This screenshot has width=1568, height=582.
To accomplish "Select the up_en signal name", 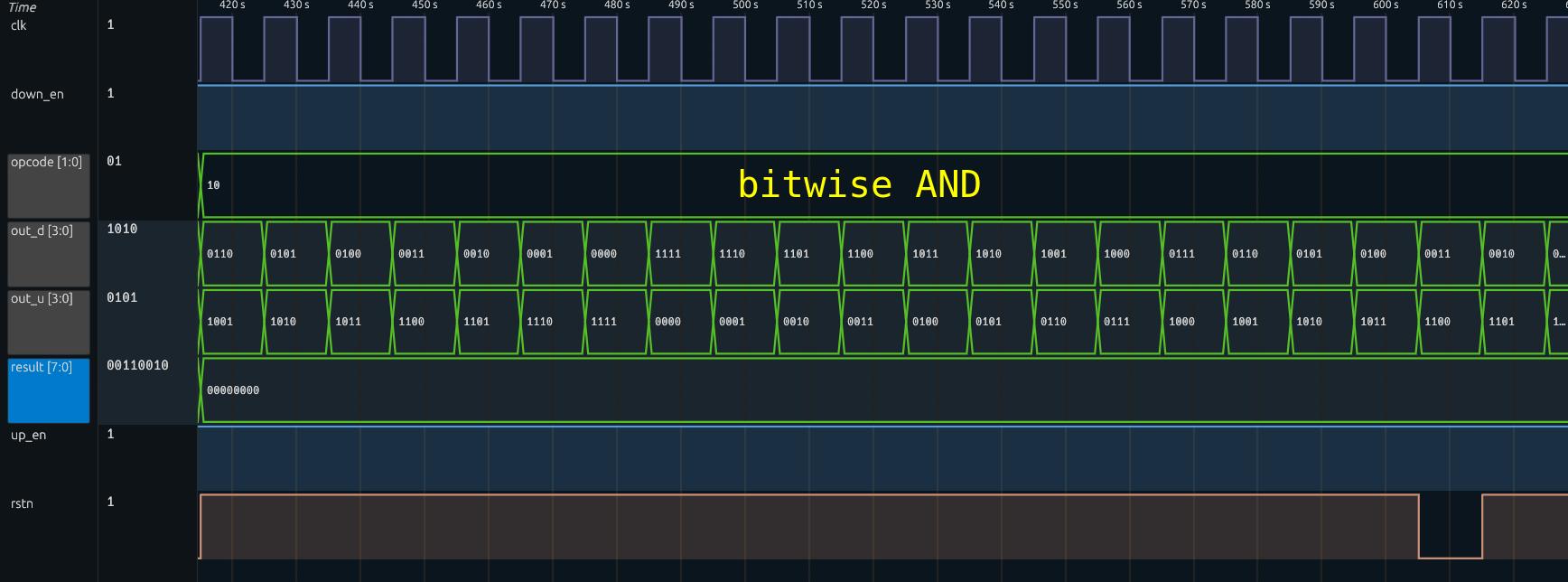I will [28, 435].
